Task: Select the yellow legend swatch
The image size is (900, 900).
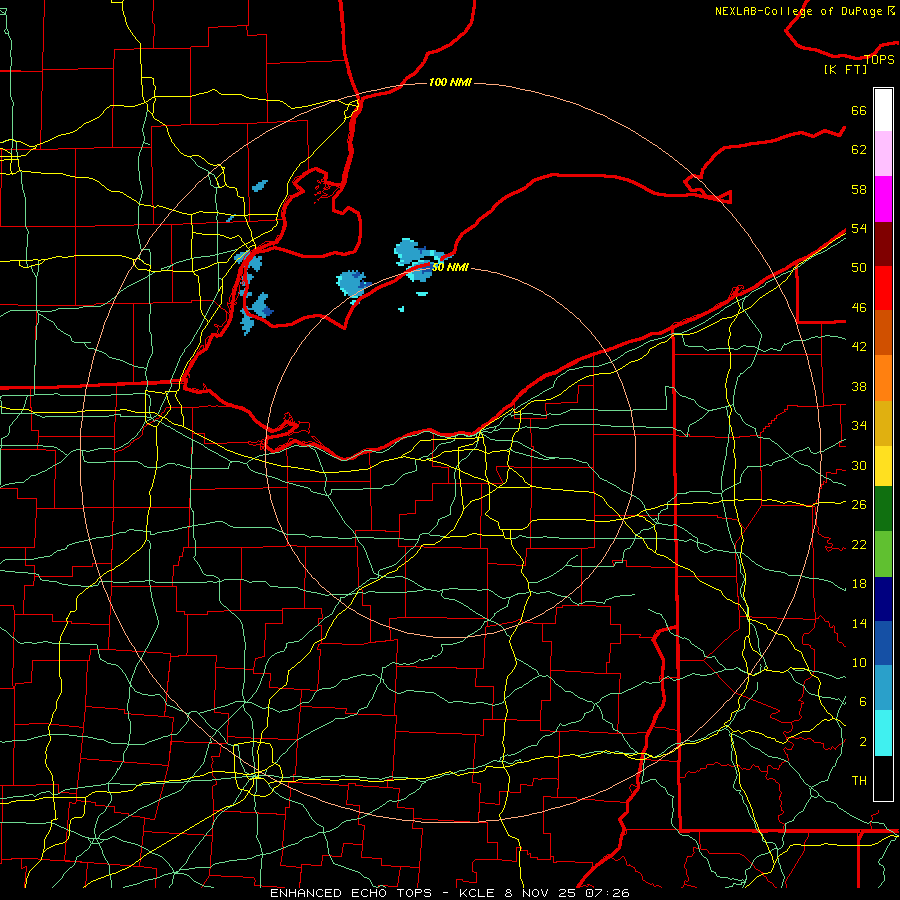Action: click(883, 465)
